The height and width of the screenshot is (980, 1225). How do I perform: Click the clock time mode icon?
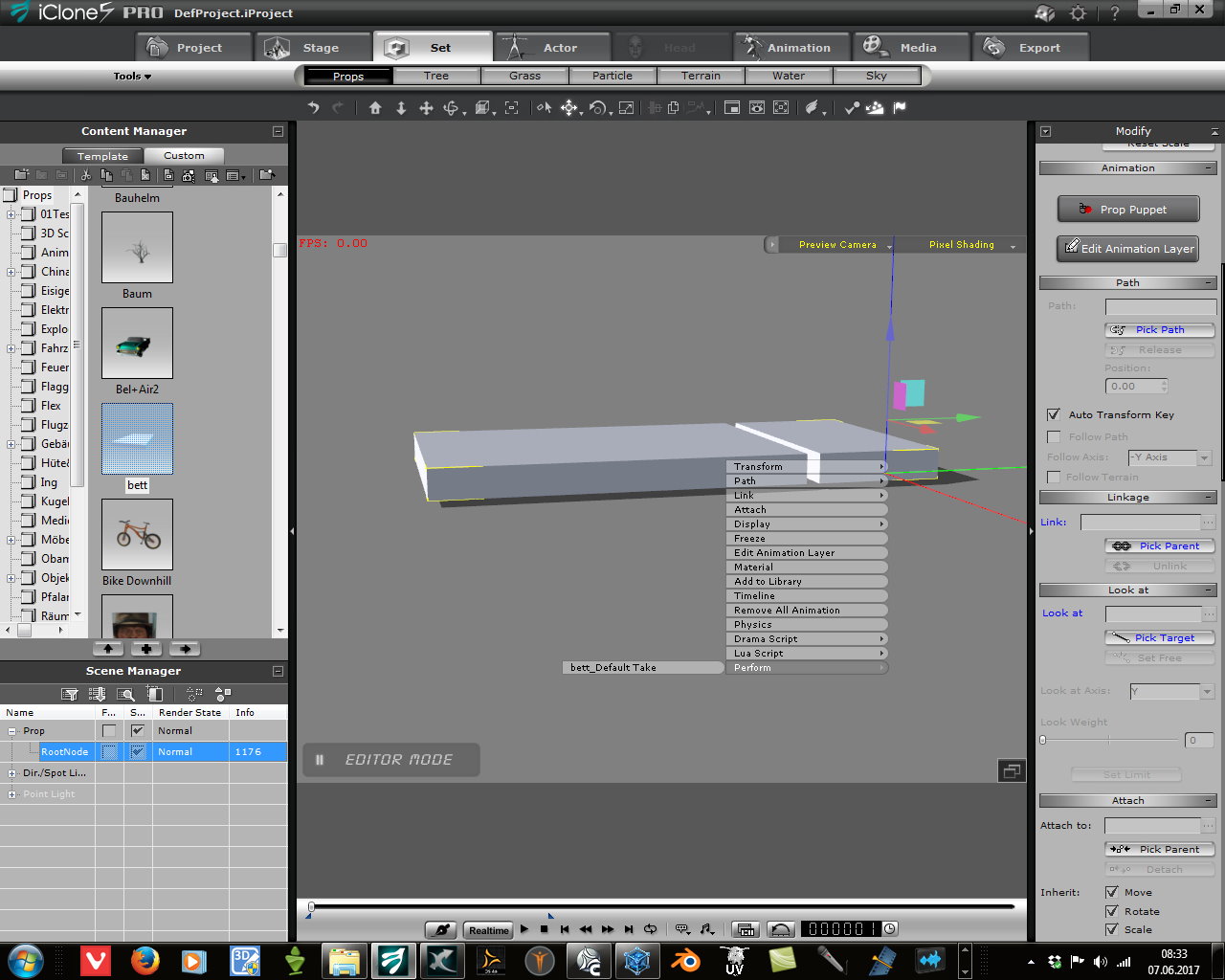click(890, 929)
